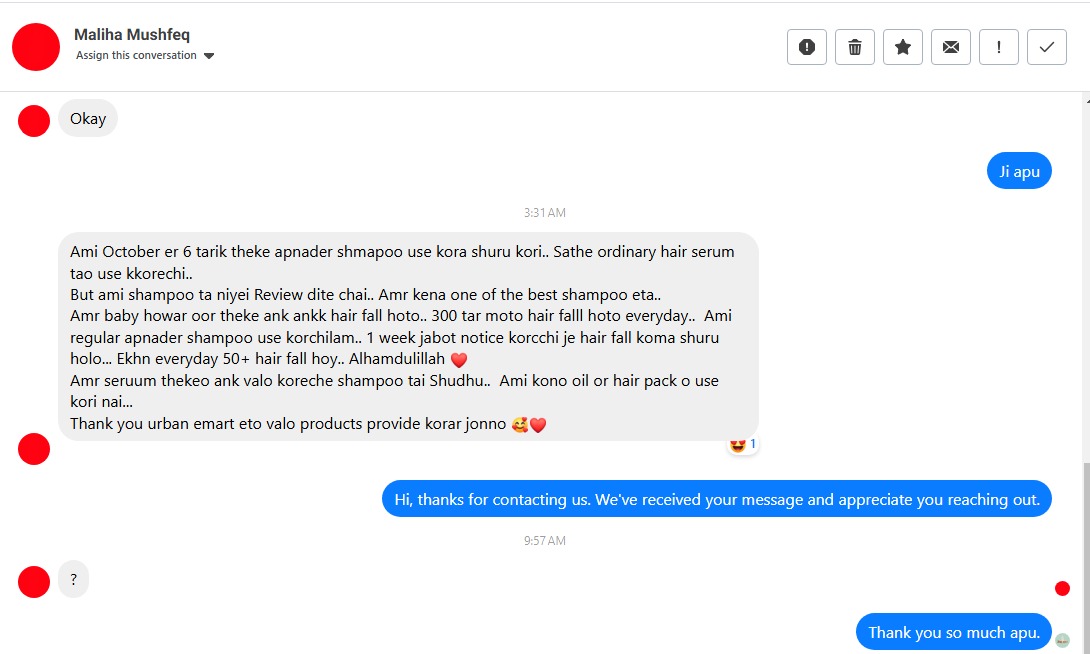Screen dimensions: 1090x654
Task: Click Maliha Mushfeq's name
Action: pyautogui.click(x=131, y=33)
